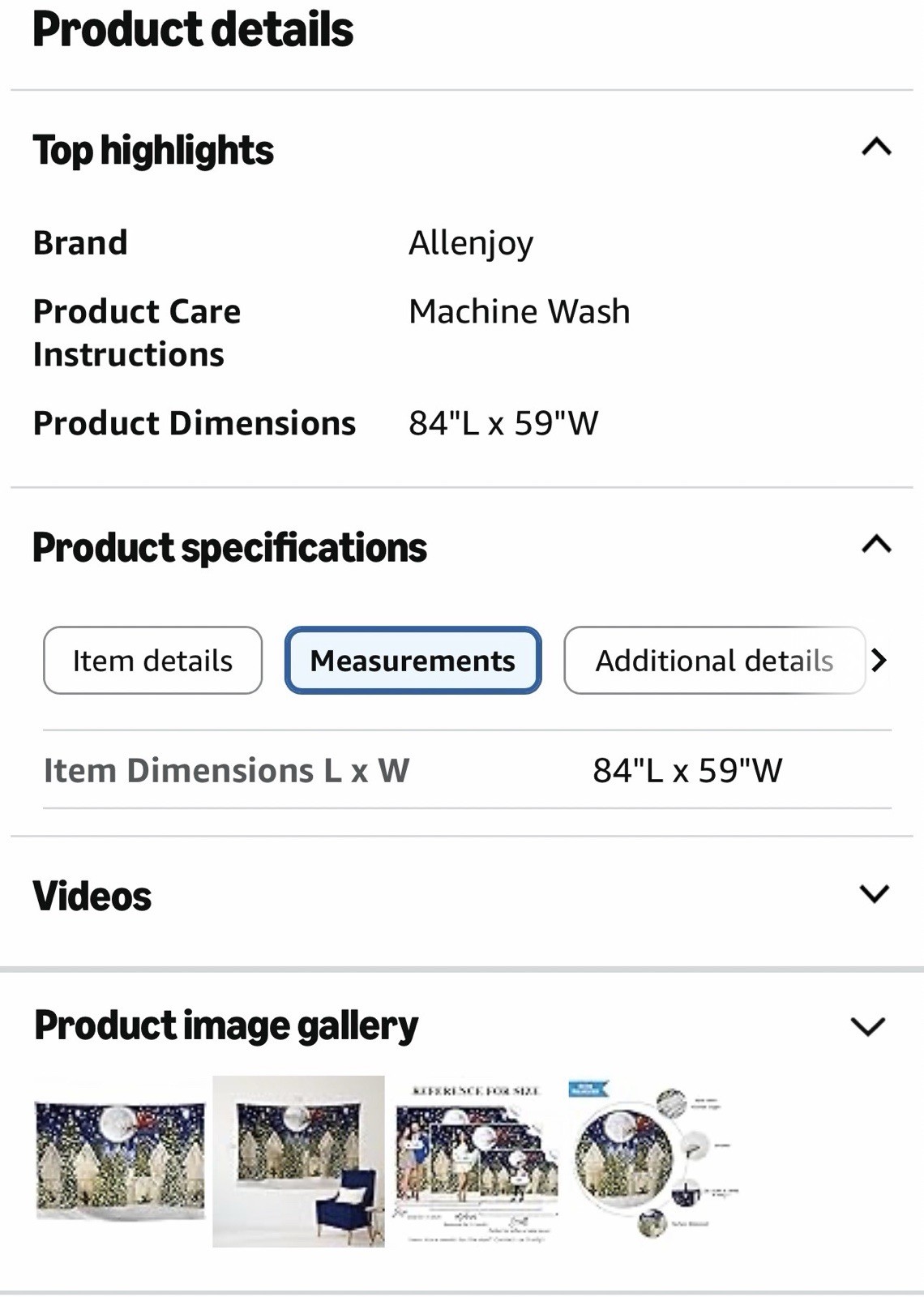
Task: View the tapestry with blue armchair thumbnail
Action: 298,1161
